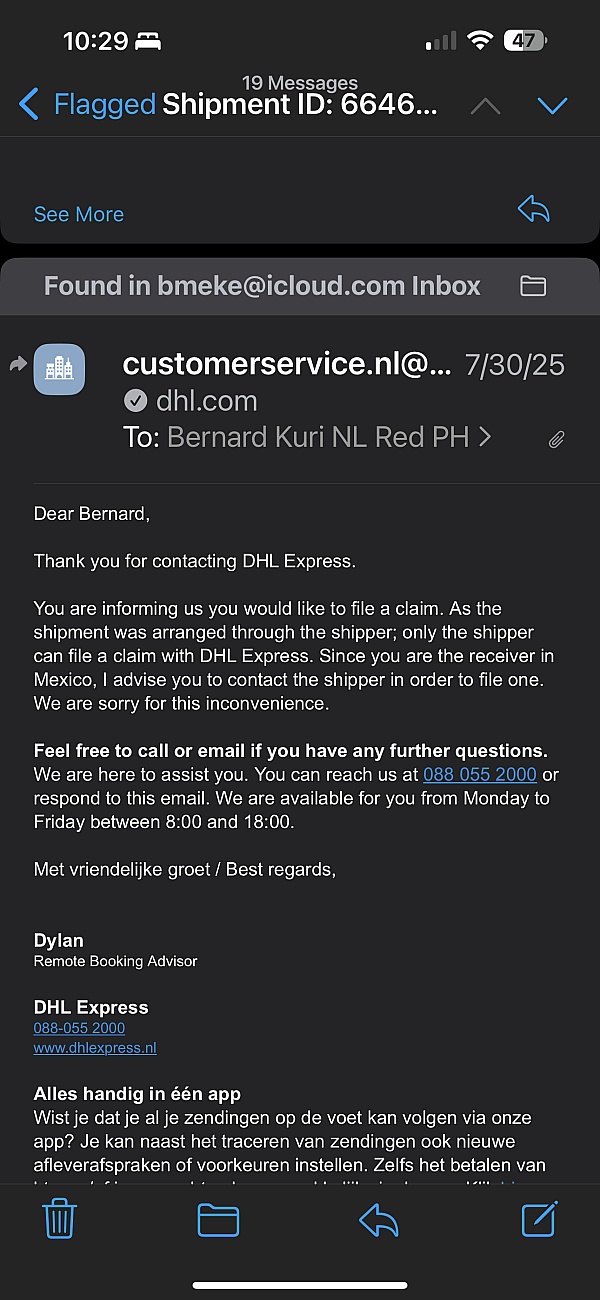Tap the customerservice.nl sender address

(x=286, y=365)
